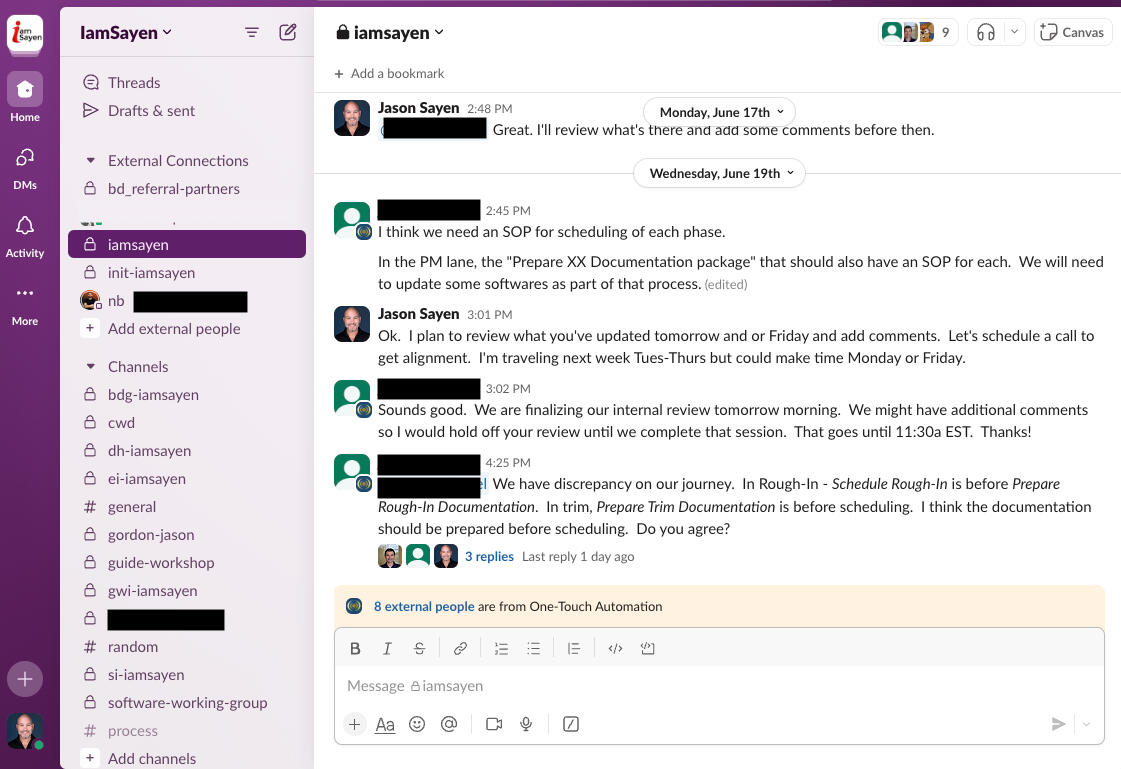
Task: Toggle bold formatting
Action: point(355,648)
